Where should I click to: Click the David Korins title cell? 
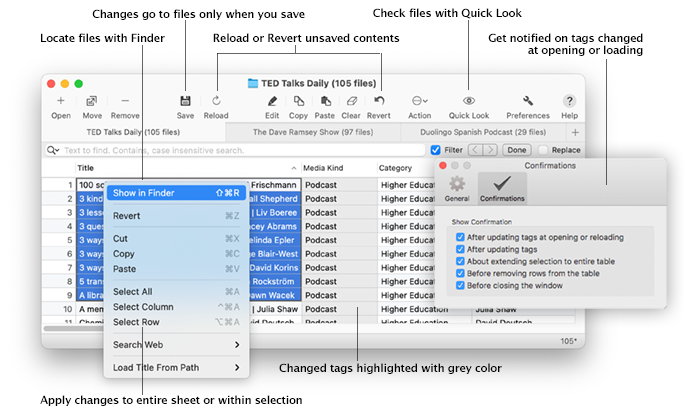[275, 268]
